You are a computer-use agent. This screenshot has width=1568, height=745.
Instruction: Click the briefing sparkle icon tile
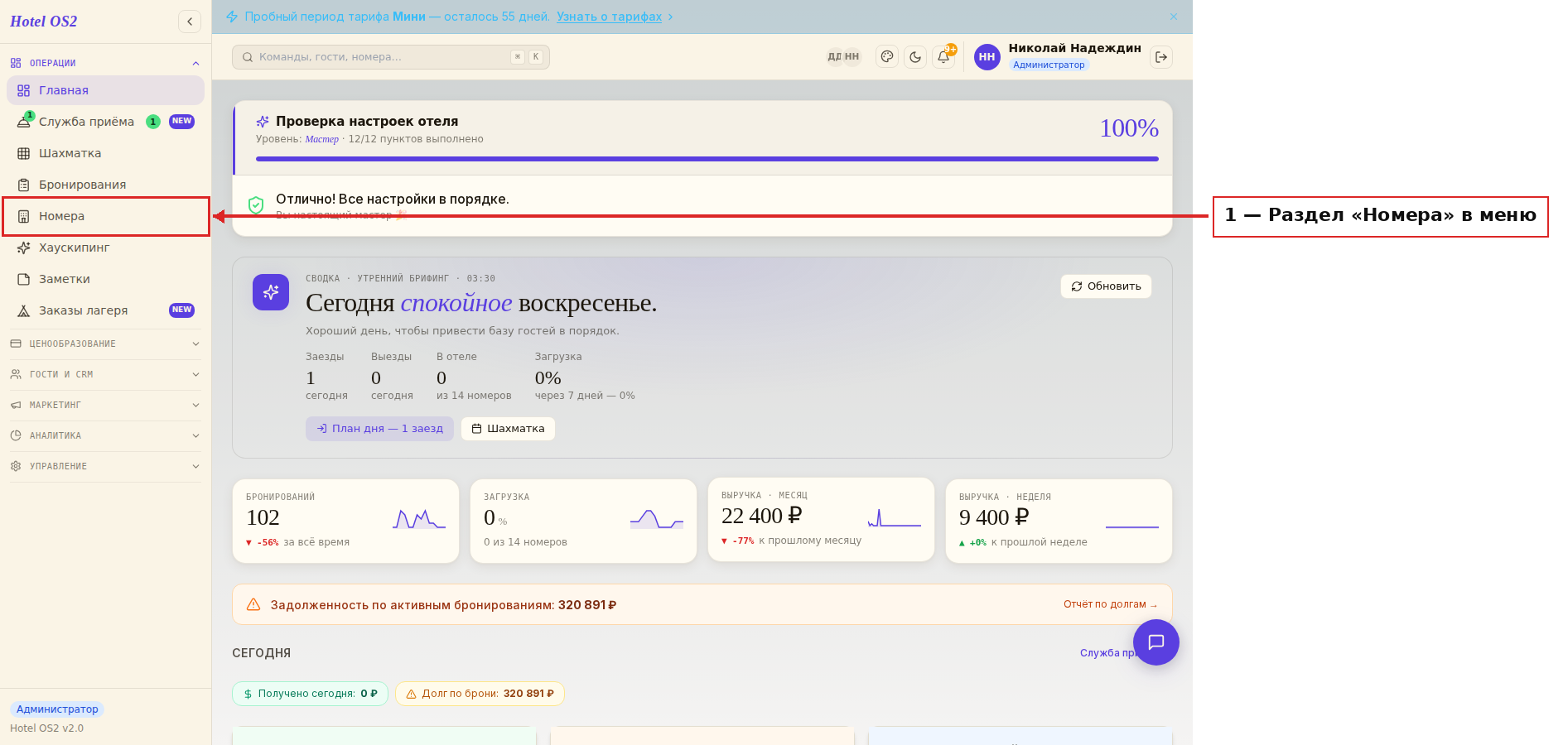tap(271, 292)
